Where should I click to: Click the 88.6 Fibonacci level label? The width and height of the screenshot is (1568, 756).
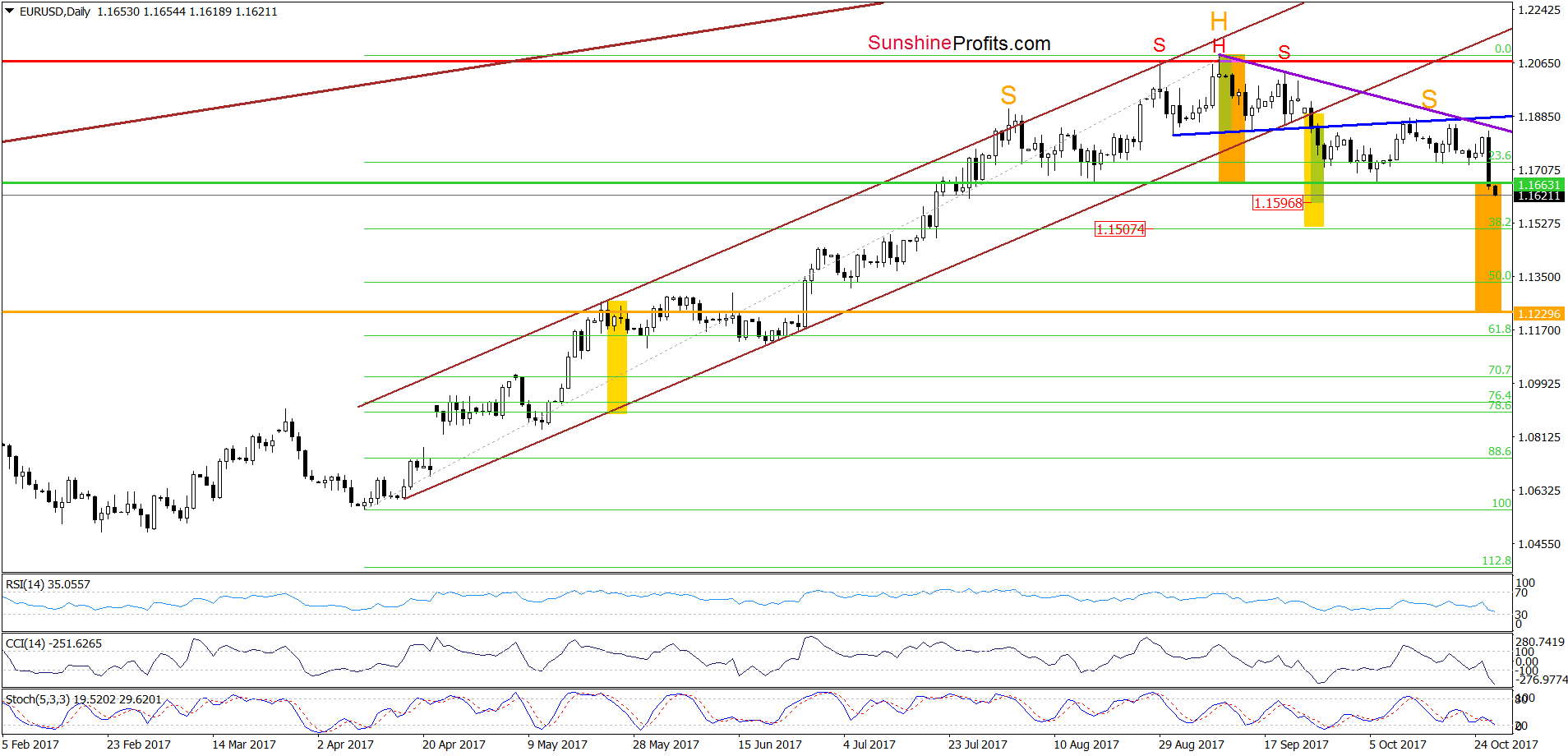[1499, 451]
